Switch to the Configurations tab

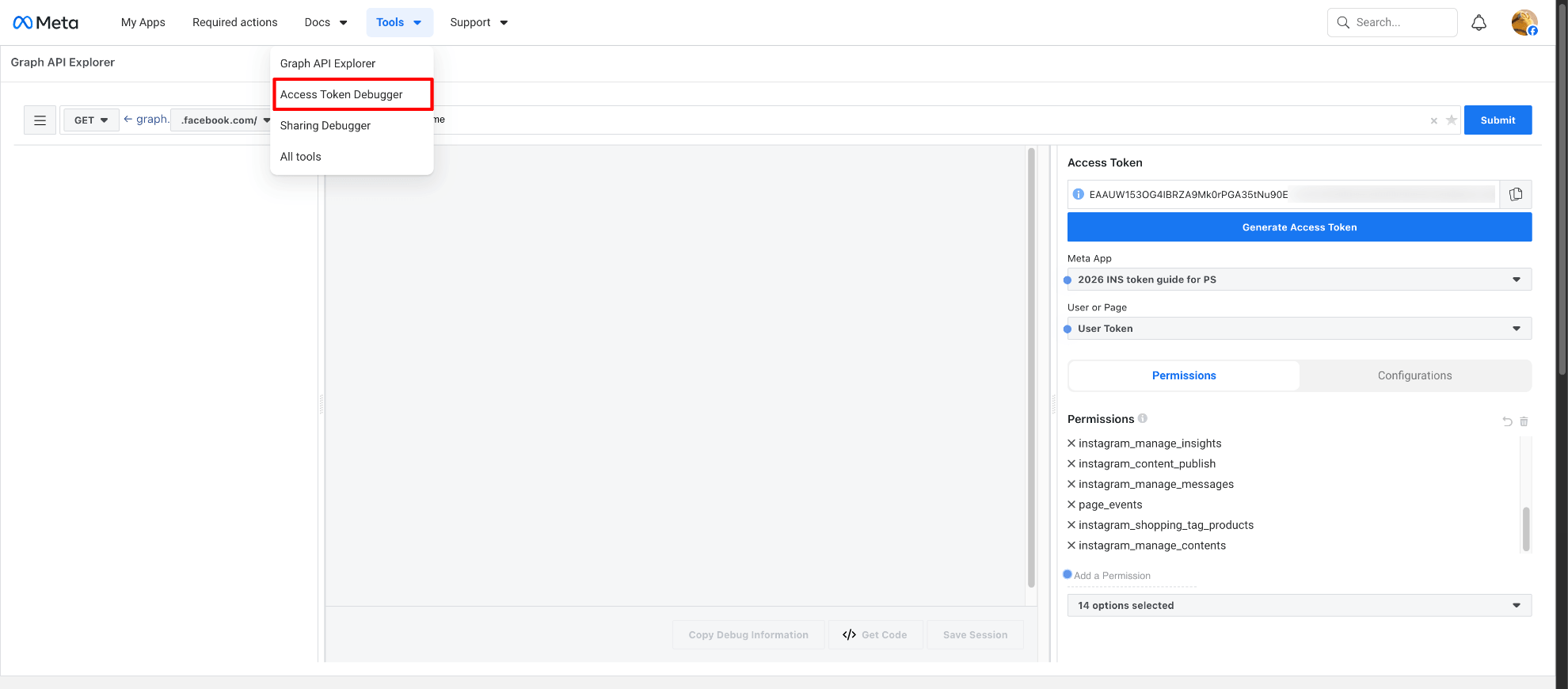tap(1414, 375)
